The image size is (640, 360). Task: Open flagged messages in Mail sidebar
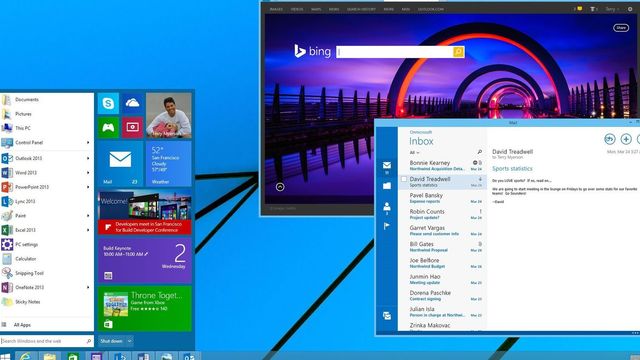click(387, 226)
